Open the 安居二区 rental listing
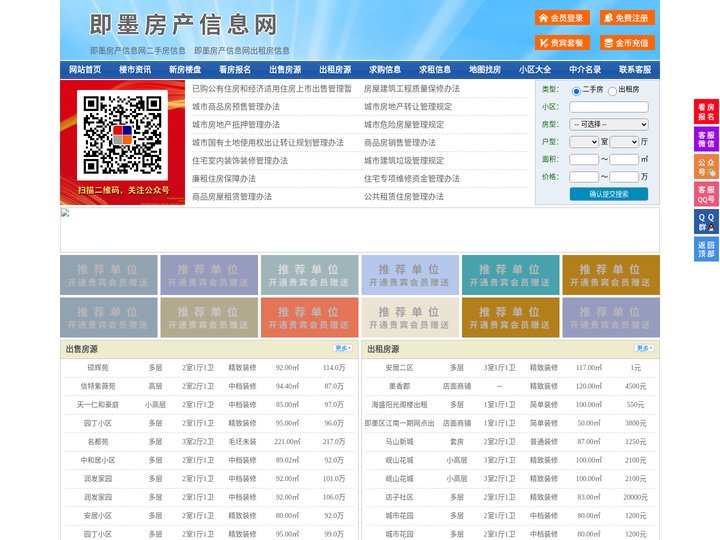 (399, 368)
